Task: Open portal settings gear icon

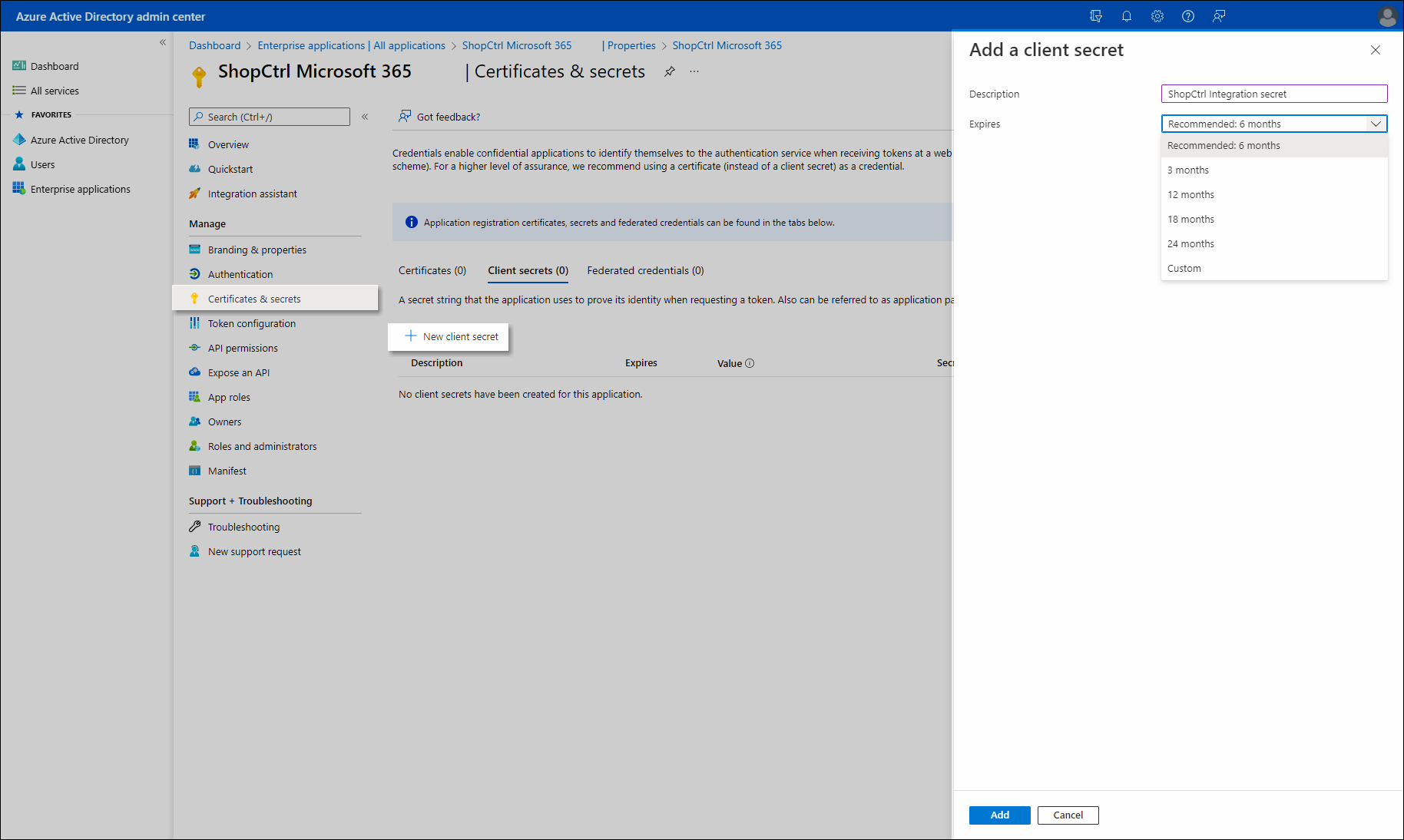Action: 1157,16
